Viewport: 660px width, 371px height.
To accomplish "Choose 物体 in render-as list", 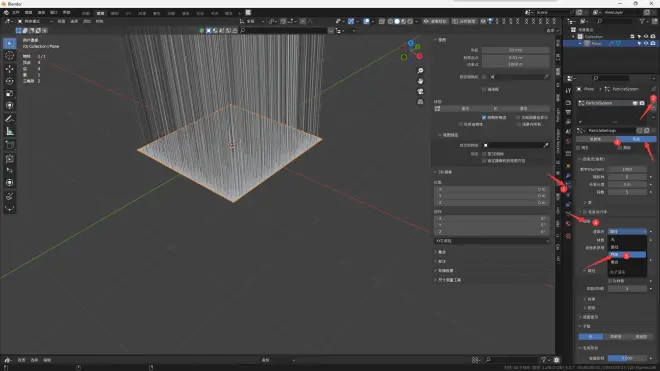I will click(x=627, y=255).
